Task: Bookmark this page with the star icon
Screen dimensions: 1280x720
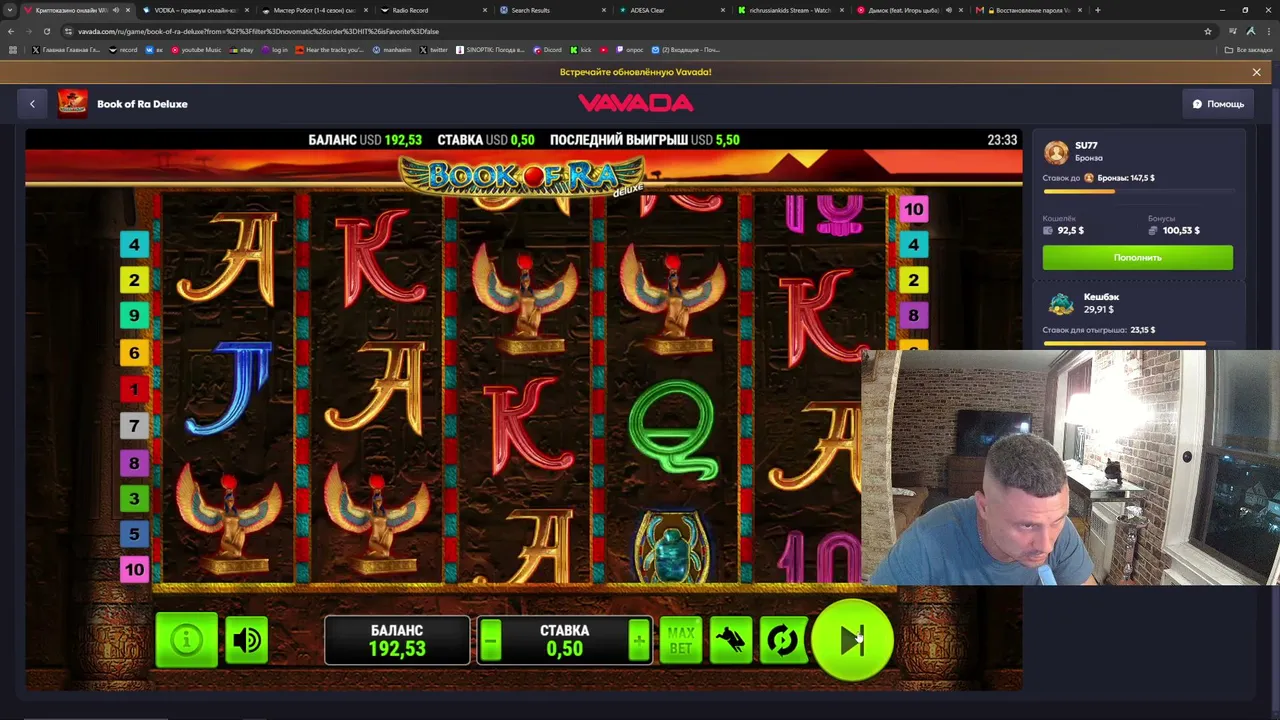Action: tap(1208, 31)
